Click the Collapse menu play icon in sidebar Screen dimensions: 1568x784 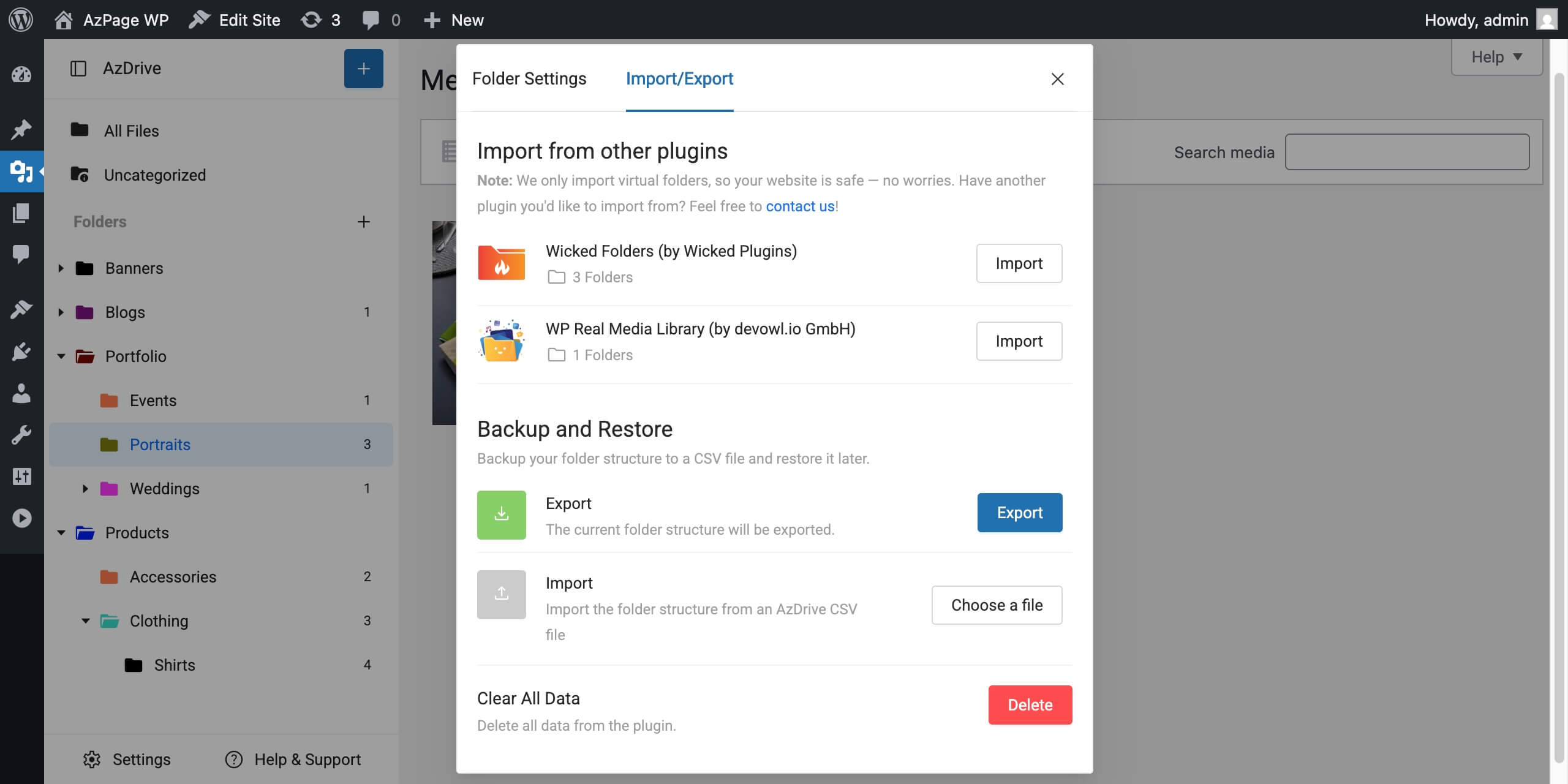[x=21, y=518]
